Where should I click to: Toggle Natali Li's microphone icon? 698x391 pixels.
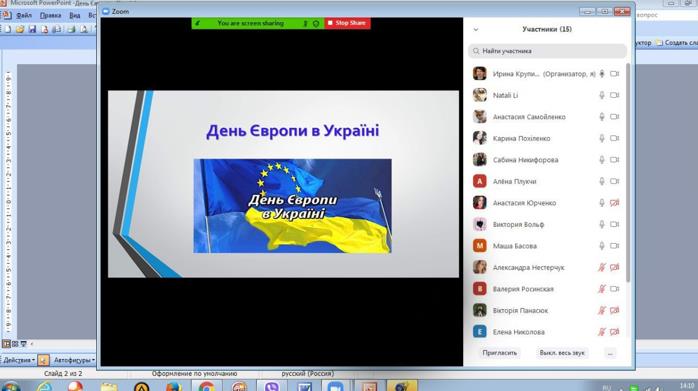pyautogui.click(x=601, y=95)
